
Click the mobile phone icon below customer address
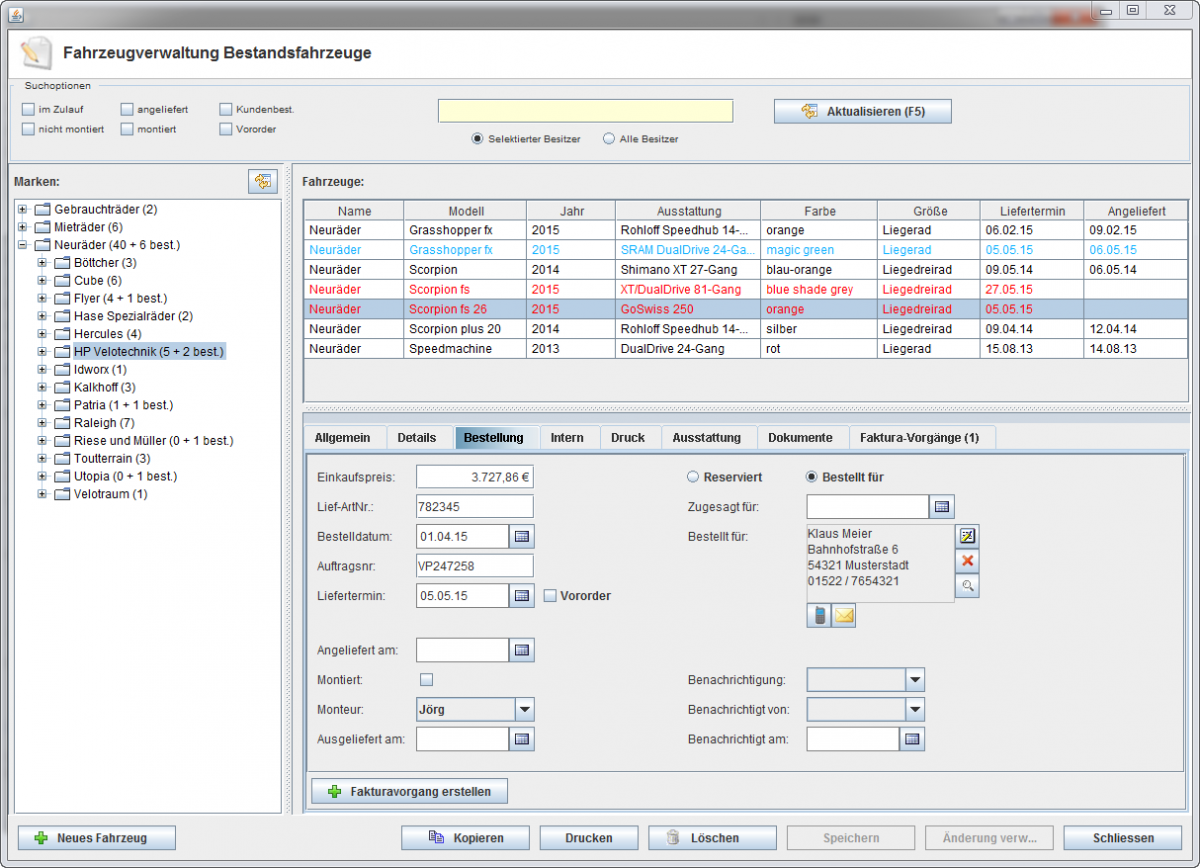coord(819,616)
